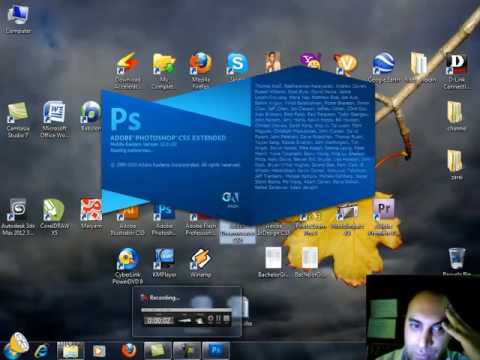This screenshot has height=360, width=480.
Task: Switch to Photoshop taskbar button
Action: (x=216, y=350)
